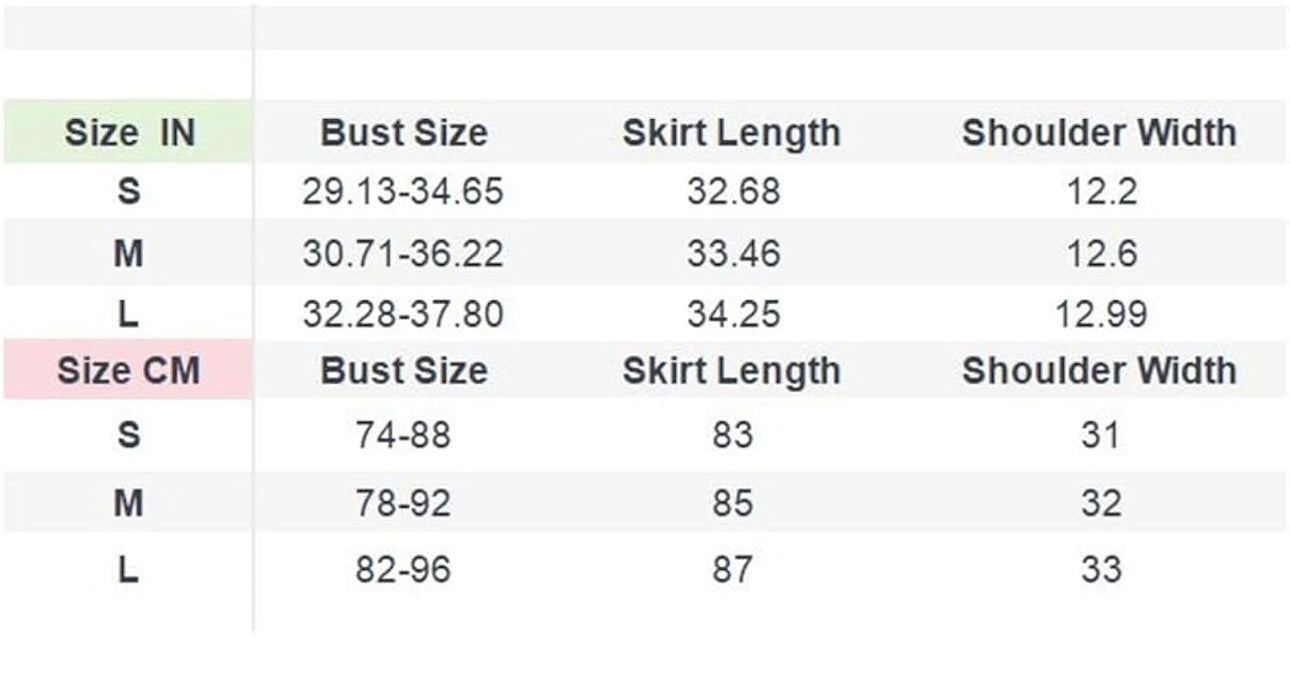This screenshot has width=1290, height=700.
Task: Click skirt length value 33.46
Action: 733,254
